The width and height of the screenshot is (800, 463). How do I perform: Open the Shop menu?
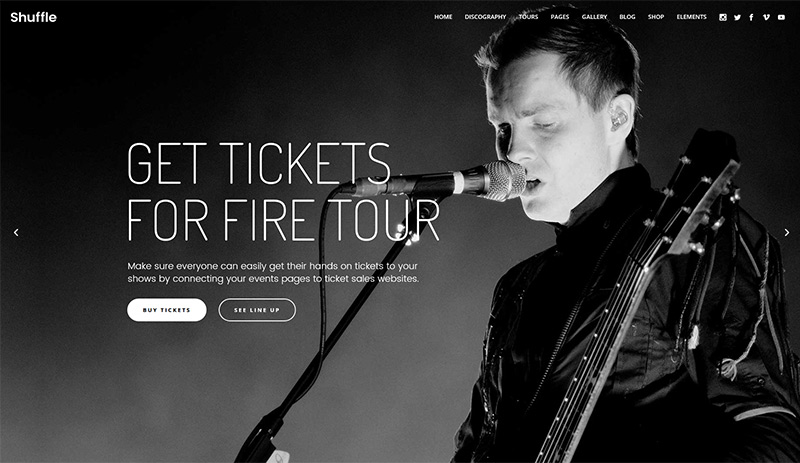click(x=656, y=17)
